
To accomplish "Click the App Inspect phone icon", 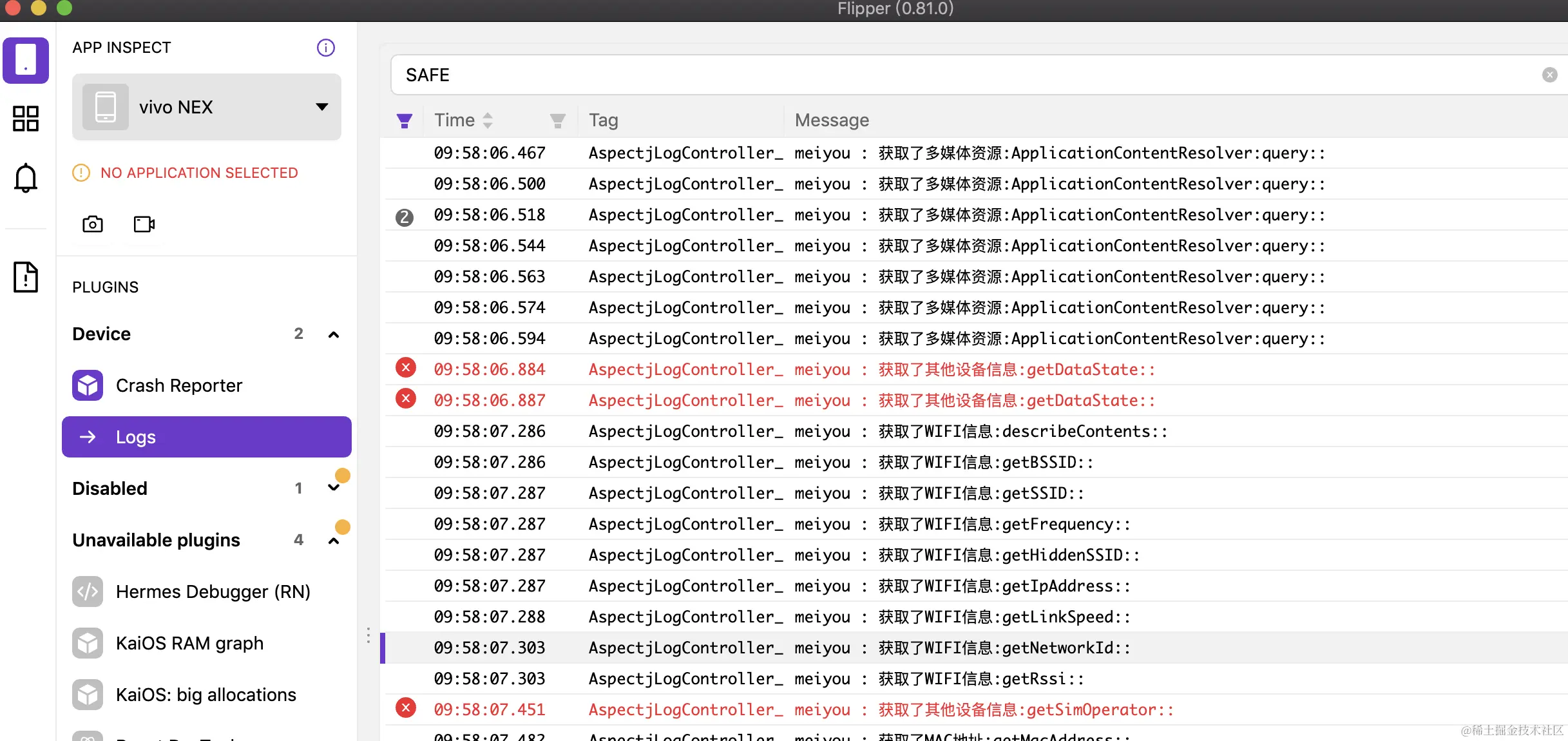I will 26,60.
